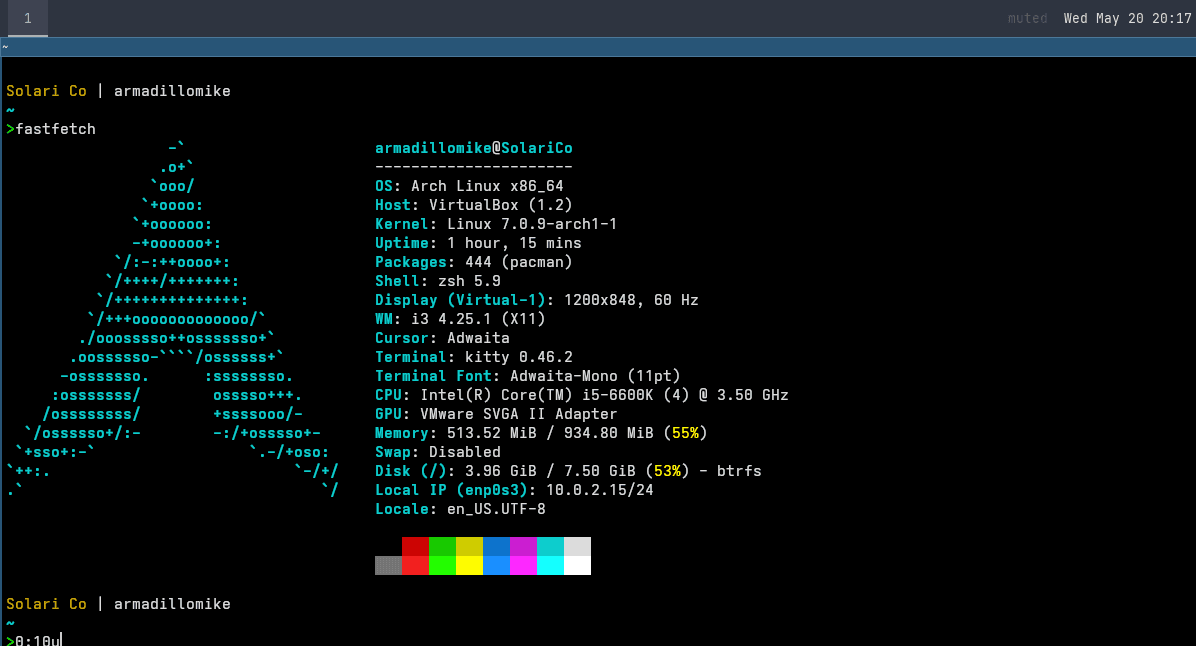Click the 0:10u command input line
The width and height of the screenshot is (1196, 646).
click(34, 639)
